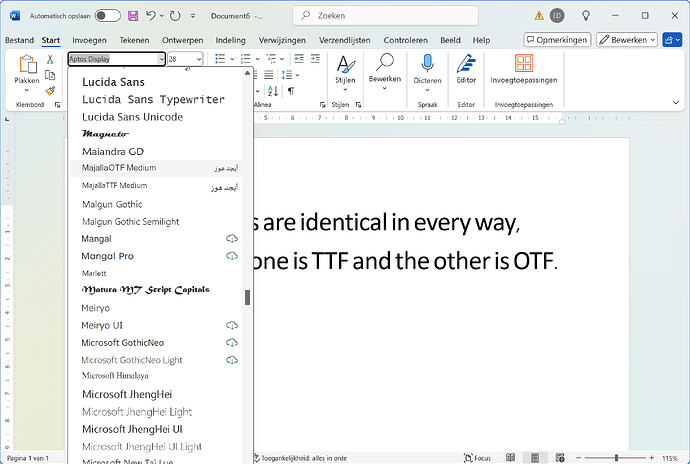Screen dimensions: 690x464
Task: Select print layout view icon
Action: tap(535, 458)
